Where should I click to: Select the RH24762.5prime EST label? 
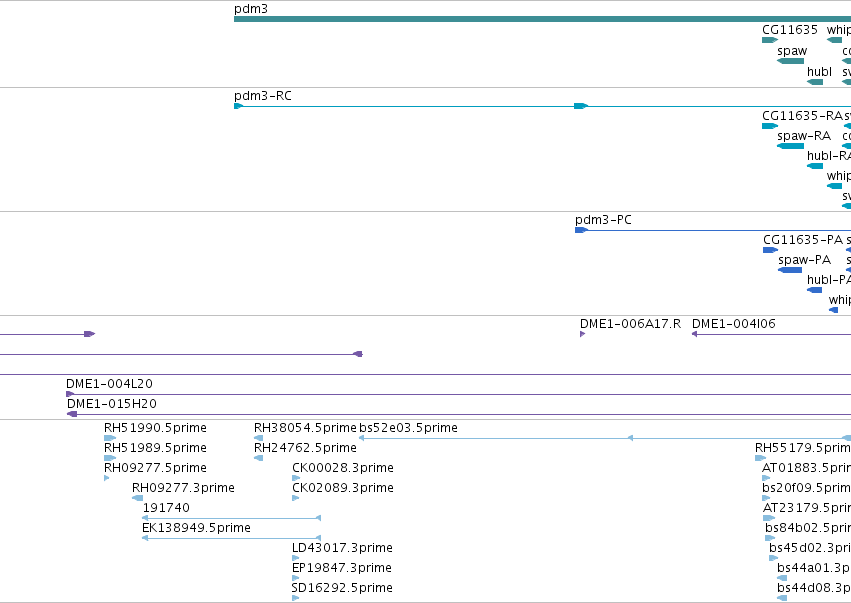coord(305,448)
